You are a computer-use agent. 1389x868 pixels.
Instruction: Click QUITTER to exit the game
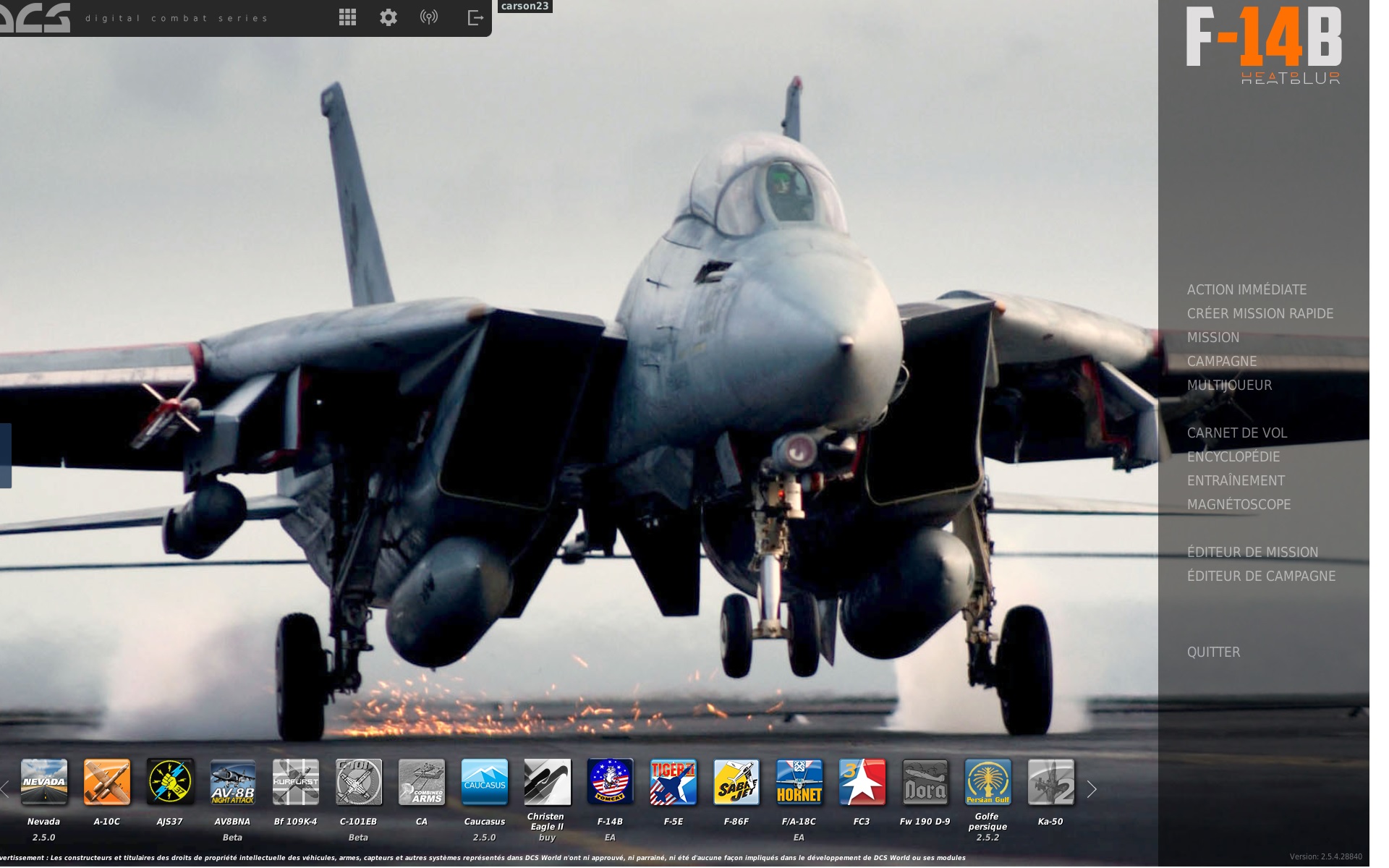tap(1213, 652)
